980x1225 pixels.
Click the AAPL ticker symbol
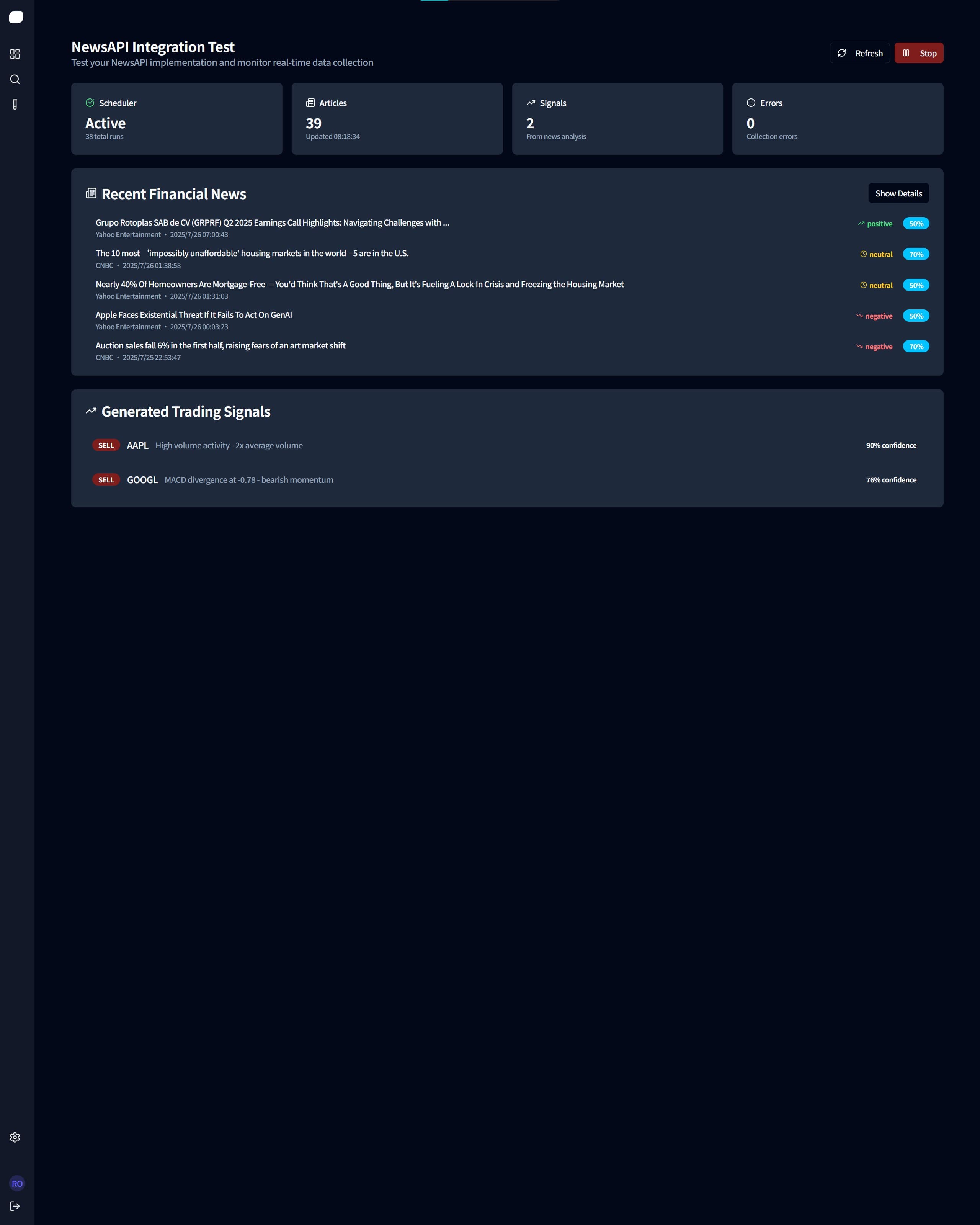[137, 445]
